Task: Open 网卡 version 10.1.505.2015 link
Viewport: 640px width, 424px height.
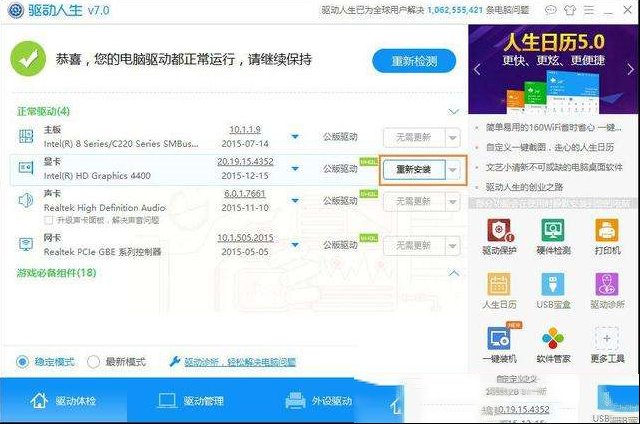Action: (x=245, y=238)
